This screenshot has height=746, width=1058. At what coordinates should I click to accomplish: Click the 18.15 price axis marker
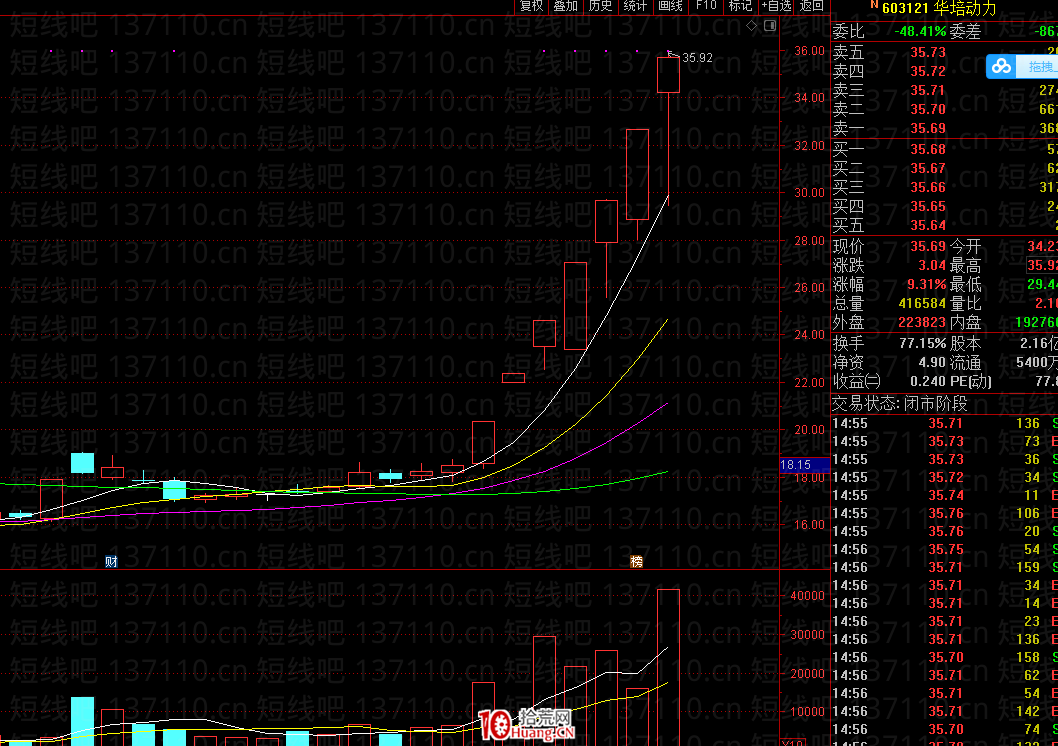804,465
